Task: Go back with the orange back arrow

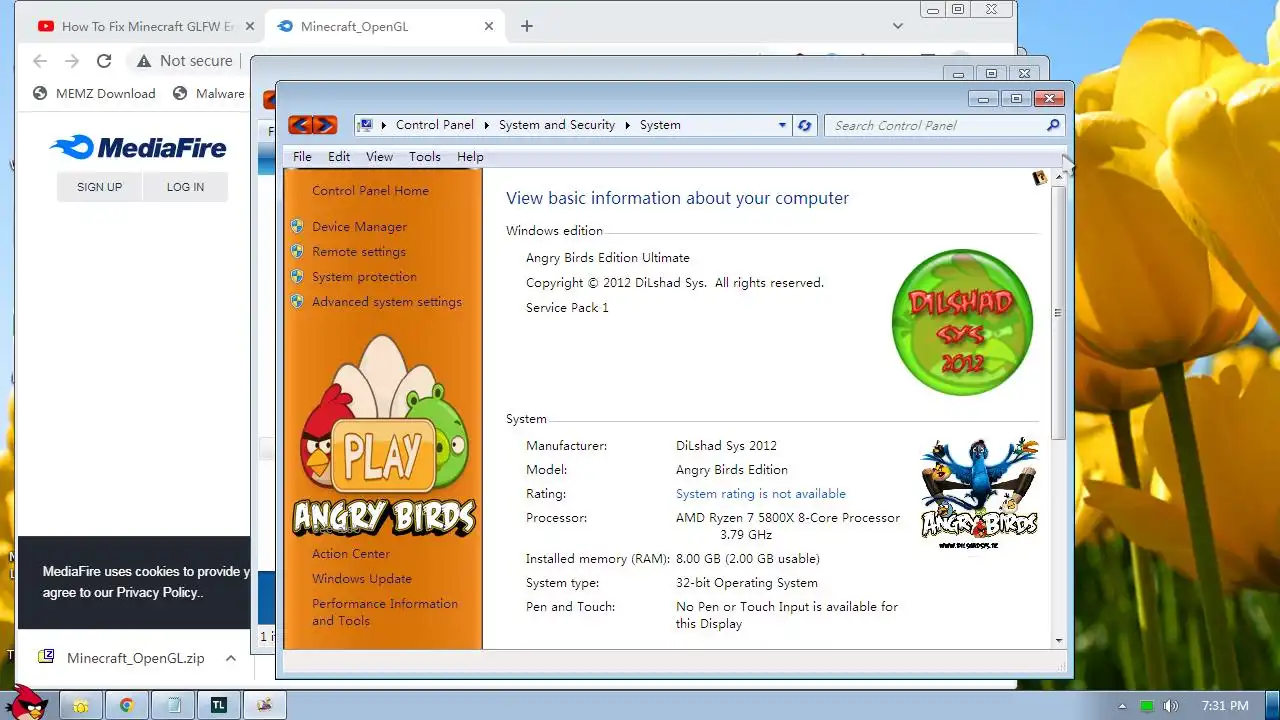Action: (300, 125)
